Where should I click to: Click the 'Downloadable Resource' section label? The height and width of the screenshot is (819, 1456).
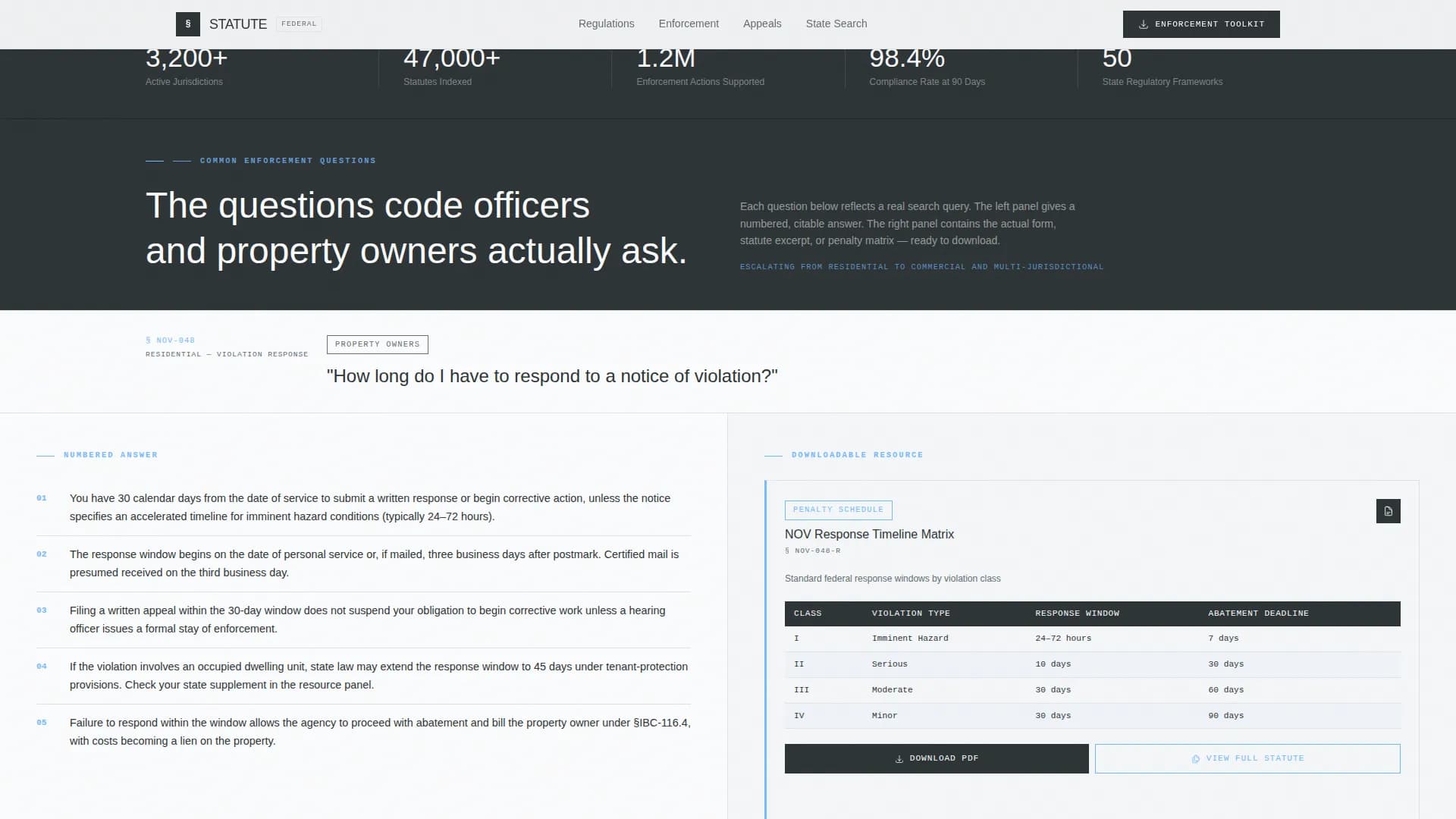click(857, 455)
